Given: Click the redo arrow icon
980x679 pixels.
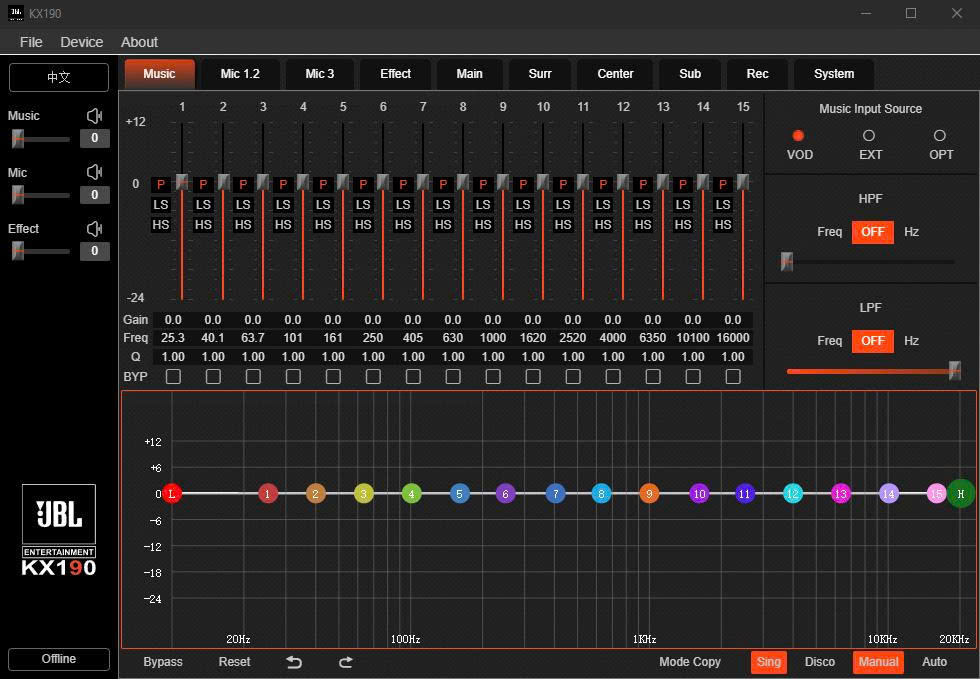Looking at the screenshot, I should (346, 662).
